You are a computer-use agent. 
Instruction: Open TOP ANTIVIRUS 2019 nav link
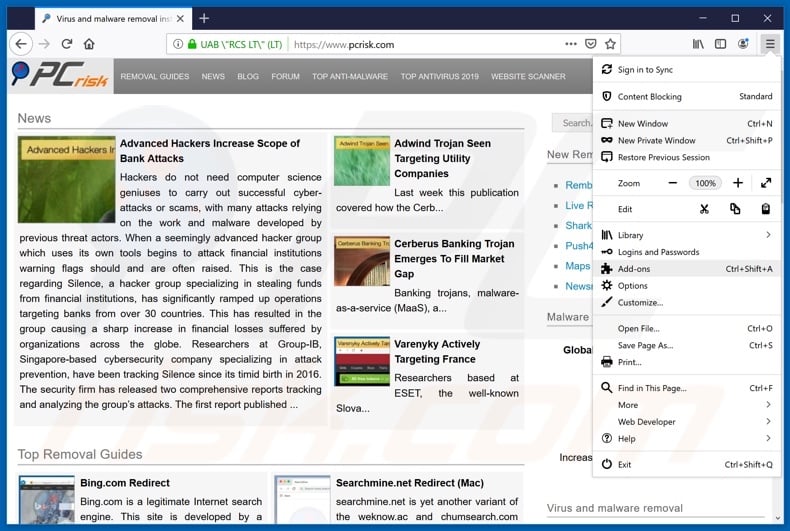click(x=439, y=77)
